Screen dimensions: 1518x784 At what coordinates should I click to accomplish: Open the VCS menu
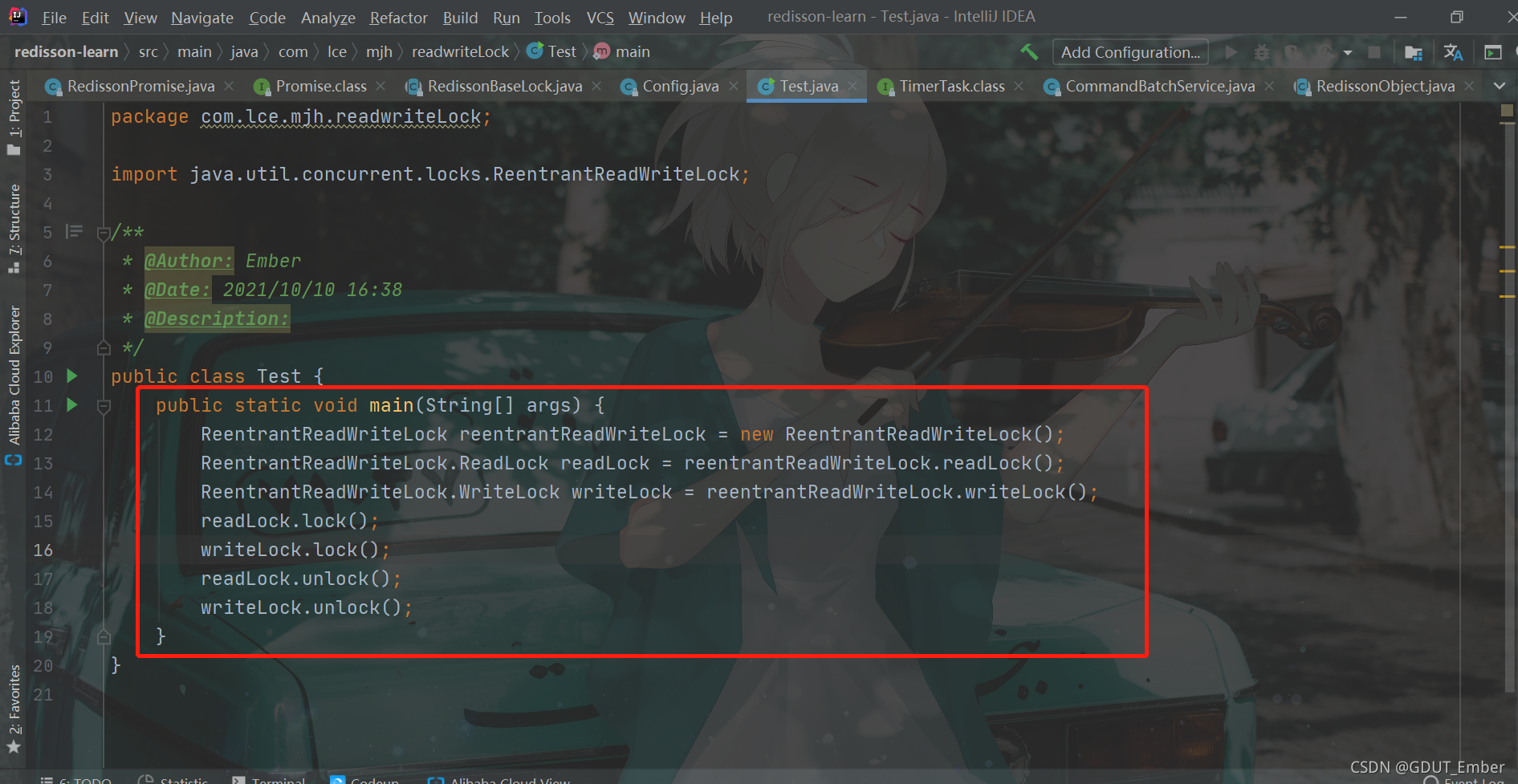pyautogui.click(x=600, y=18)
